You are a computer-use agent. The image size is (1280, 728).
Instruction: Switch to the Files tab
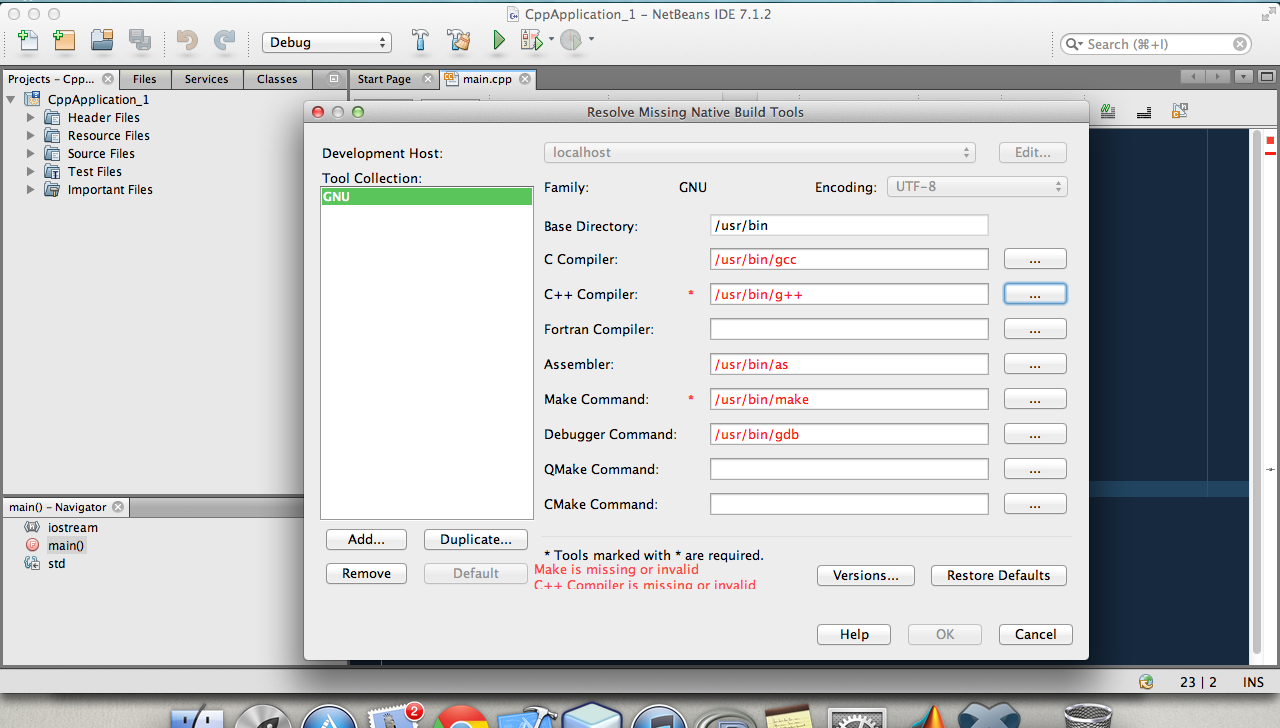tap(145, 79)
